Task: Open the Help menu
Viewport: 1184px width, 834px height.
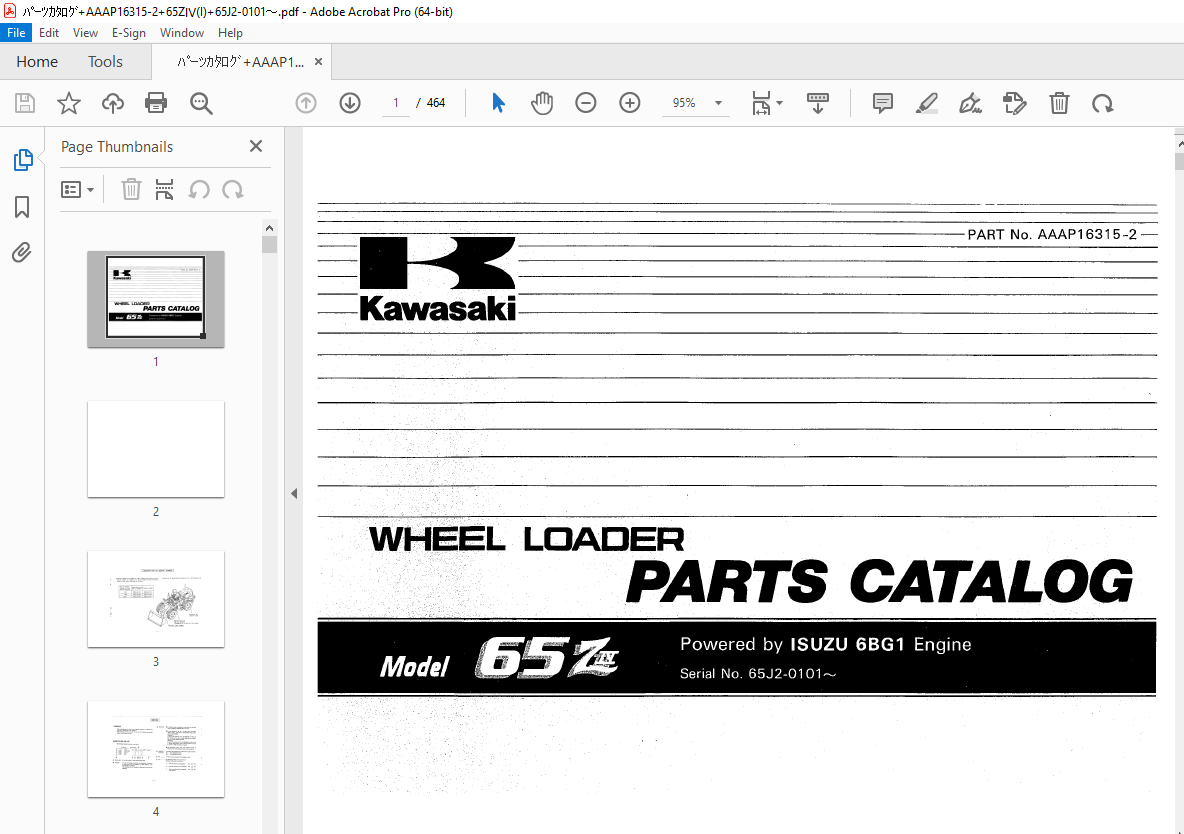Action: (230, 32)
